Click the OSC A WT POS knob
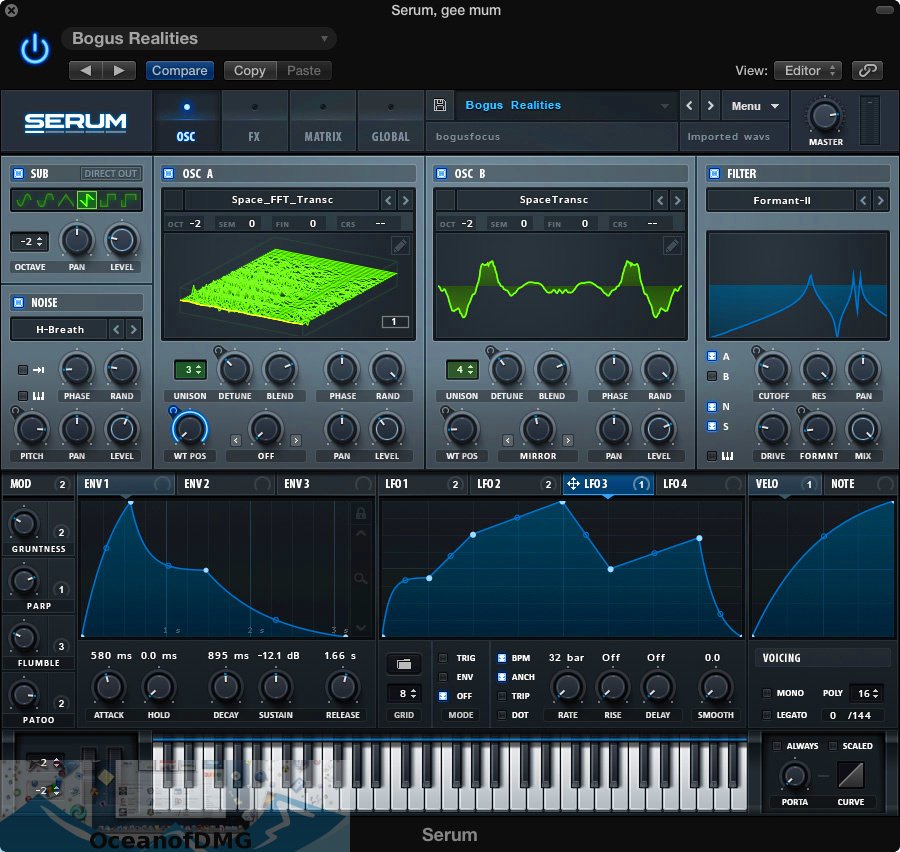Screen dimensions: 900x852 (x=189, y=428)
